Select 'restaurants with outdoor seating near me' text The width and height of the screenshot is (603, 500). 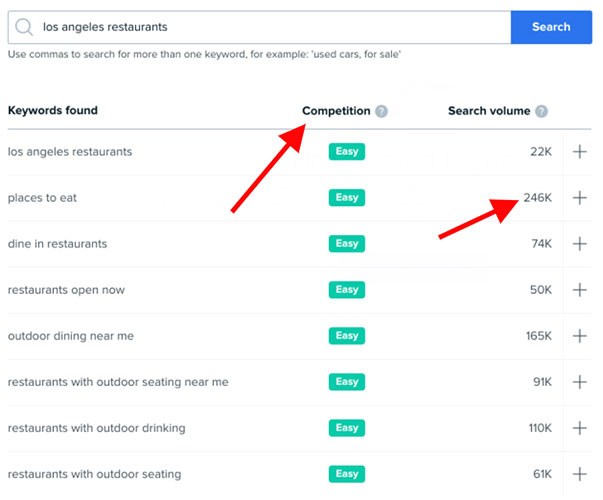click(118, 382)
